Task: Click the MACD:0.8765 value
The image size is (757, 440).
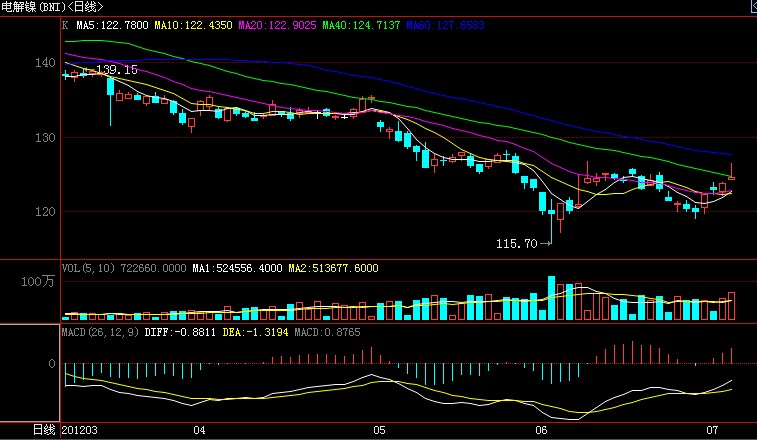Action: (x=327, y=332)
